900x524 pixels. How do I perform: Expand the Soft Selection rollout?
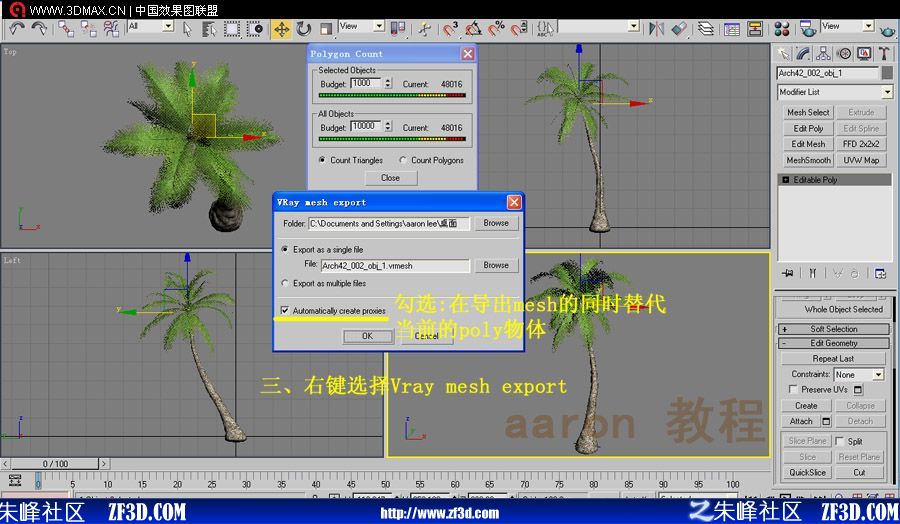833,329
